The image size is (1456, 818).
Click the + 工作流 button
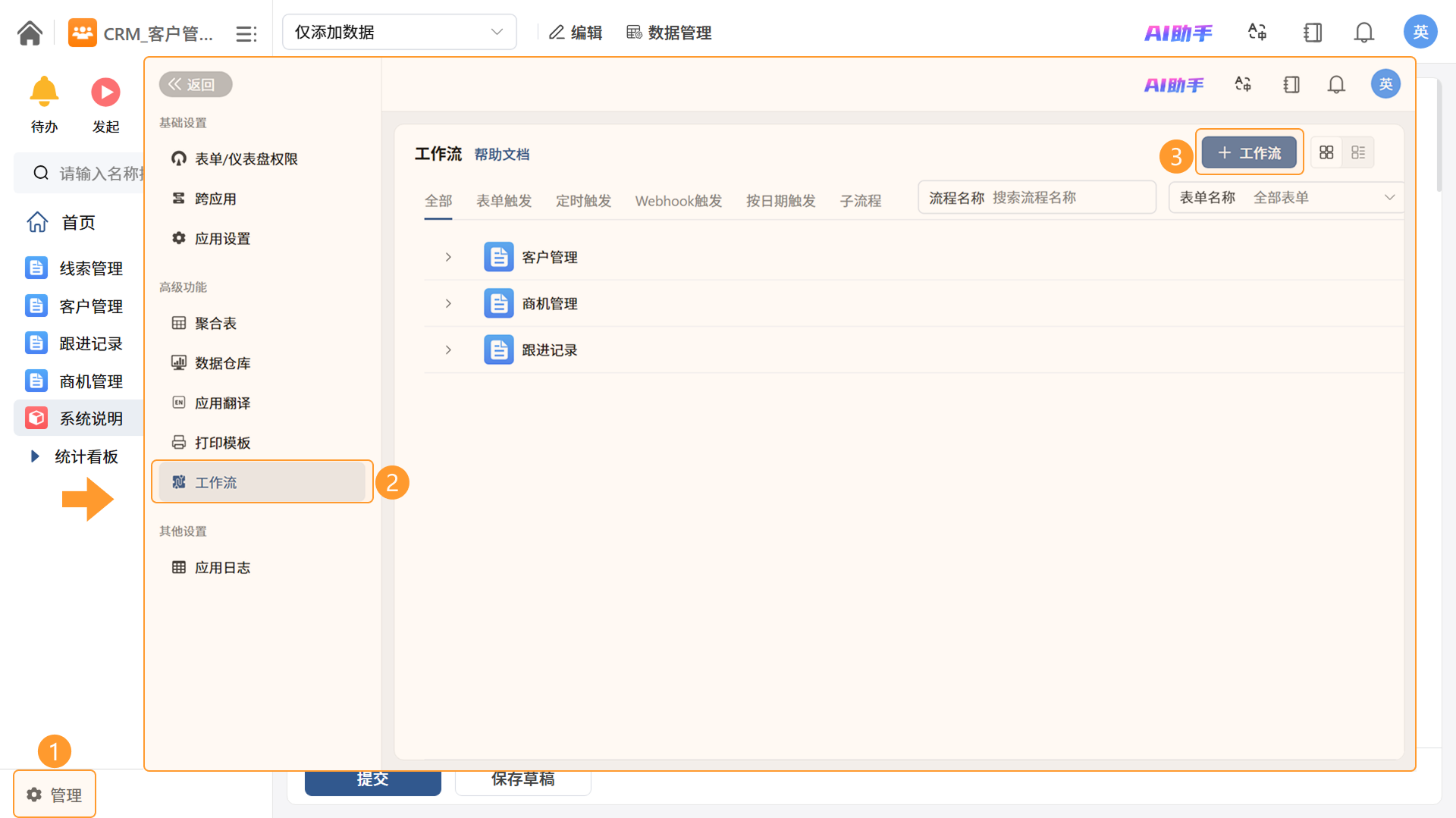point(1249,152)
